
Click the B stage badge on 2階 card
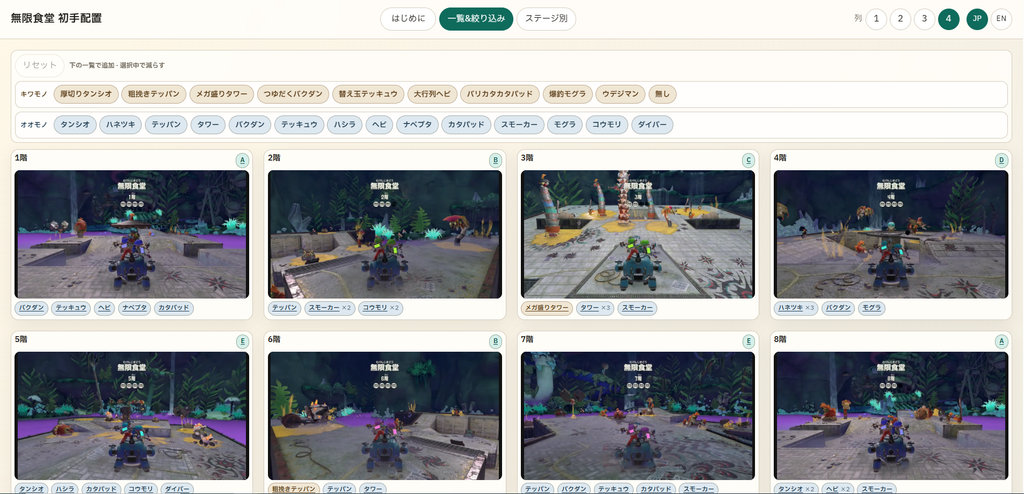(x=496, y=160)
